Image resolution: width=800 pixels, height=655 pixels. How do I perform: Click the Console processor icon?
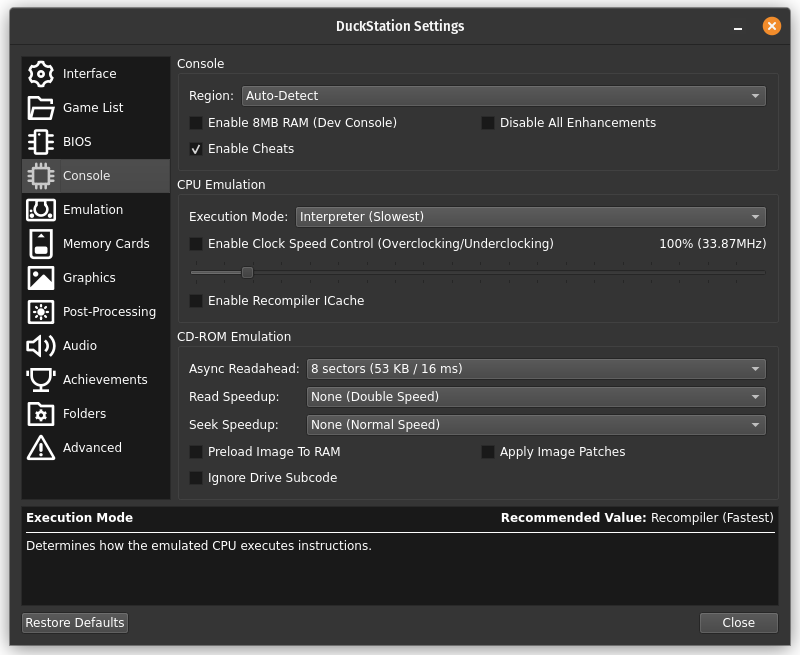click(x=41, y=175)
